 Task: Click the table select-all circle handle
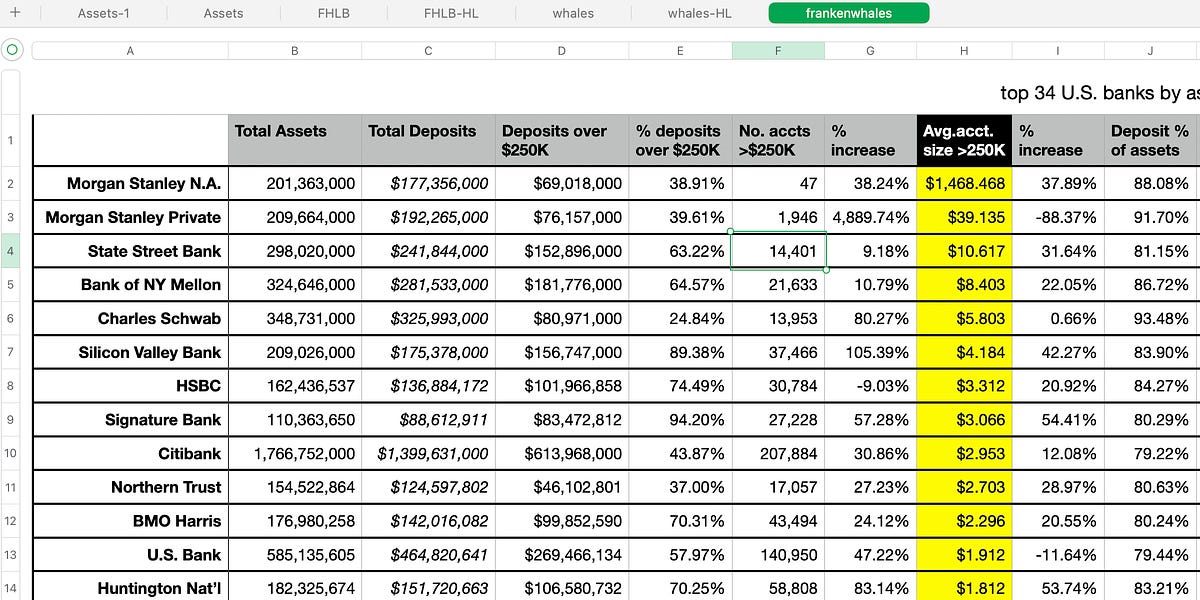(x=12, y=50)
